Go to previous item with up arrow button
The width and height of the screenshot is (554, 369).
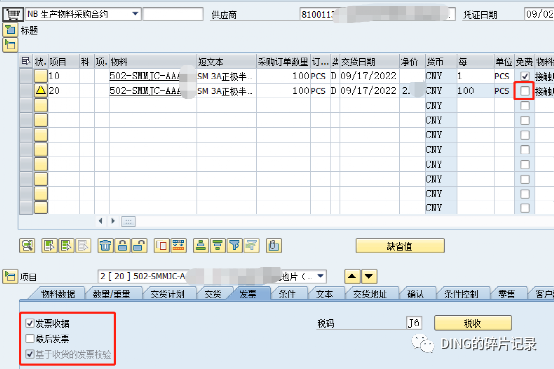coord(352,276)
